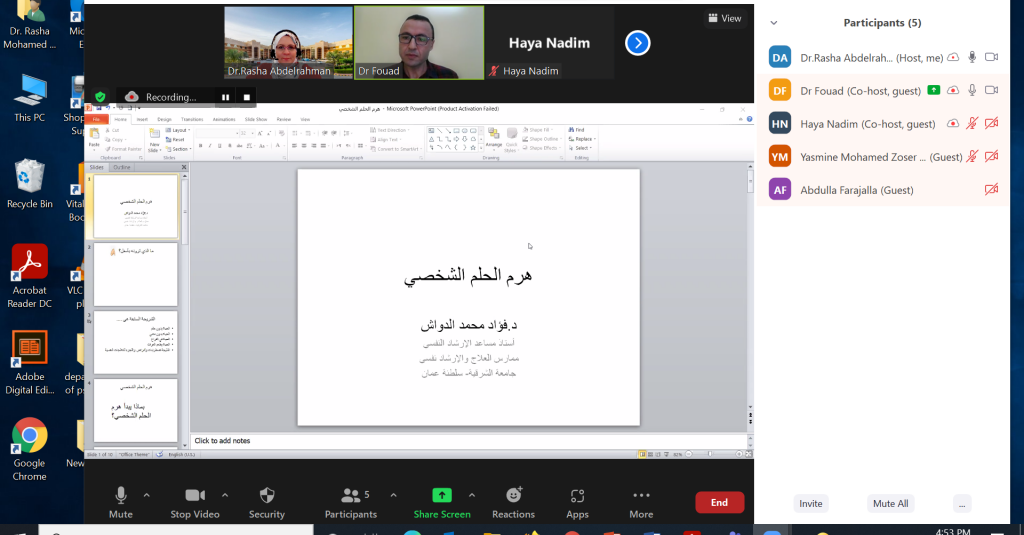Select Dr Fouad in participants list
Viewport: 1024px width, 535px height.
pyautogui.click(x=860, y=91)
